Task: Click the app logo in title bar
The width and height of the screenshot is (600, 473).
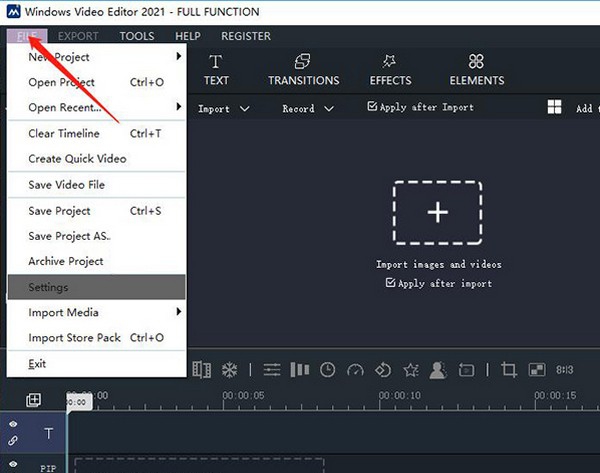Action: pyautogui.click(x=14, y=11)
